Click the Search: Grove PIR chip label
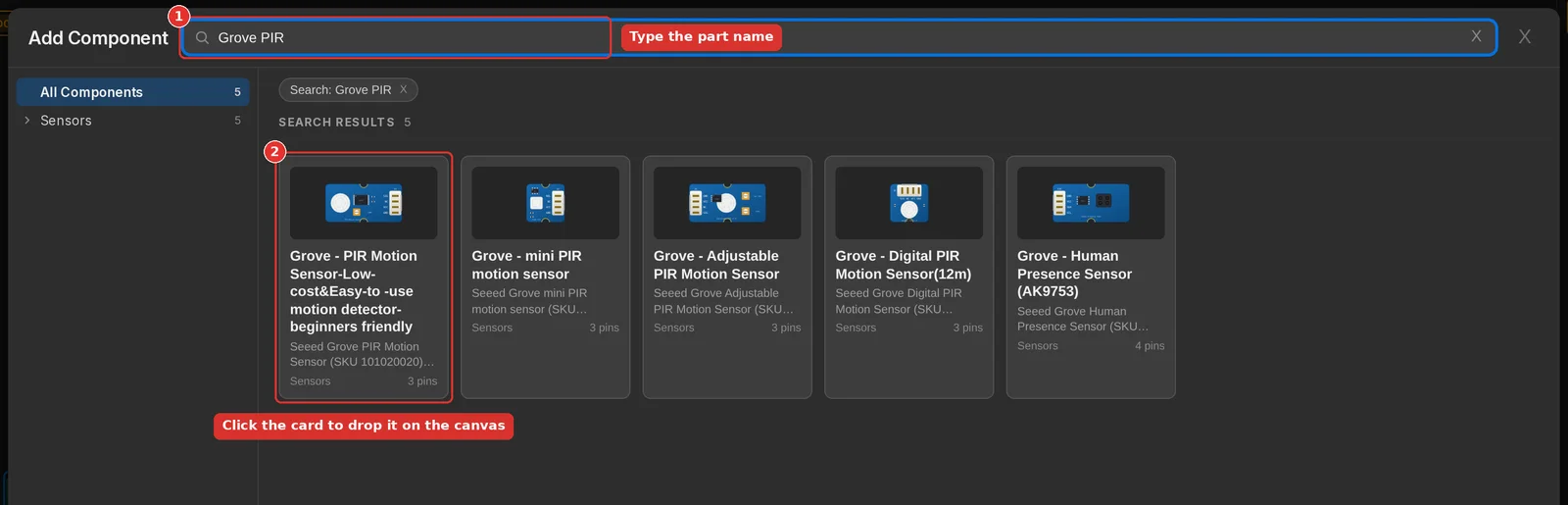The width and height of the screenshot is (1568, 505). (340, 90)
